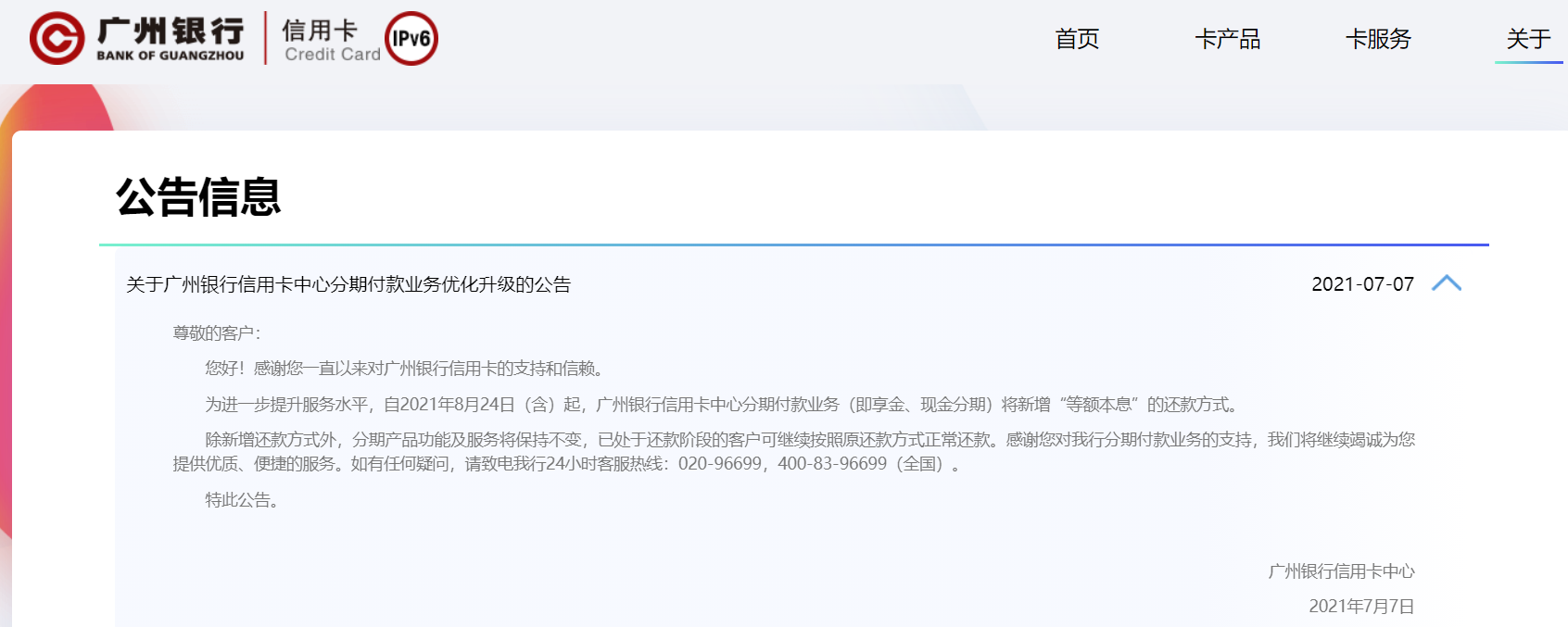Collapse the announcement with the chevron arrow
The height and width of the screenshot is (627, 1568).
(x=1447, y=283)
